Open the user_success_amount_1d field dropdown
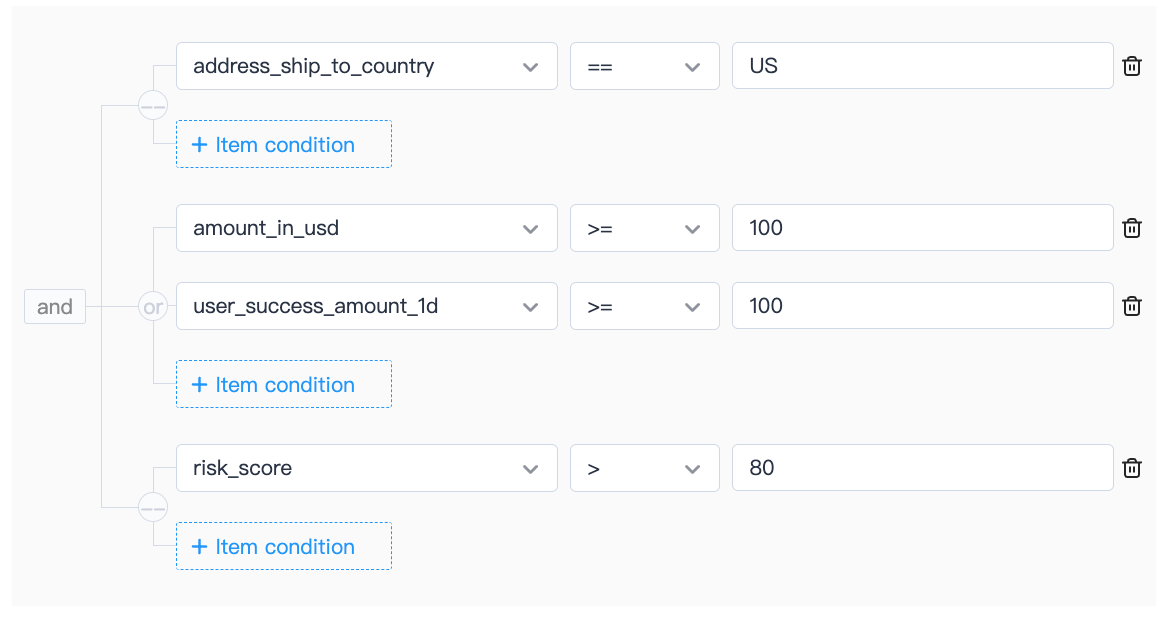1166x622 pixels. [x=366, y=306]
